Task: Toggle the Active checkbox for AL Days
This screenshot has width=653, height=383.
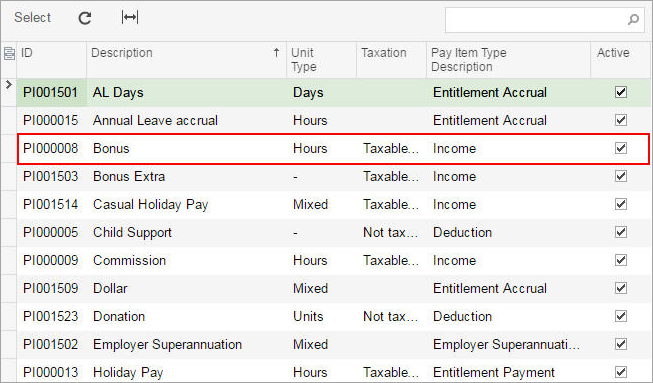Action: (x=621, y=92)
